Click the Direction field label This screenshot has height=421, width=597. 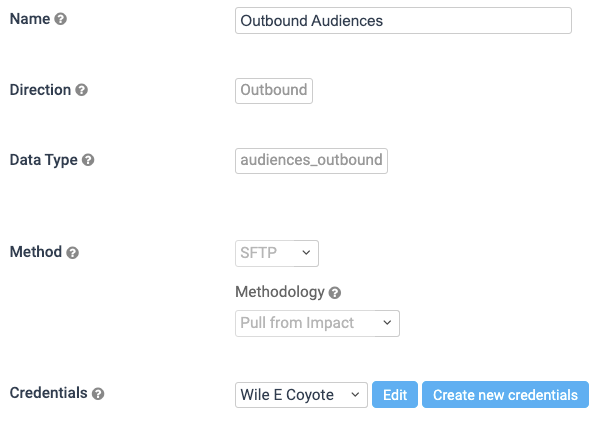point(40,90)
